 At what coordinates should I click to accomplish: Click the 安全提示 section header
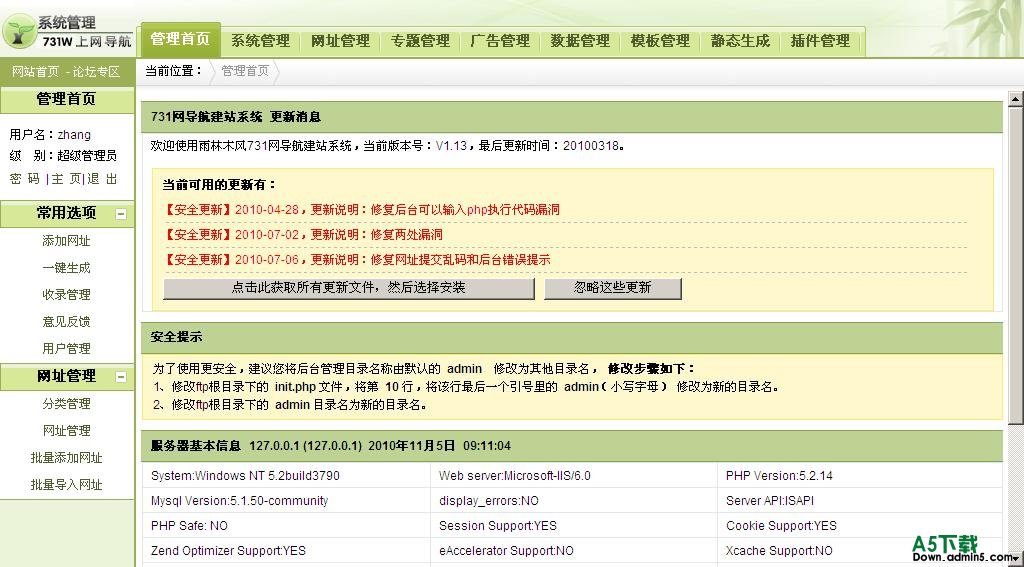(572, 338)
